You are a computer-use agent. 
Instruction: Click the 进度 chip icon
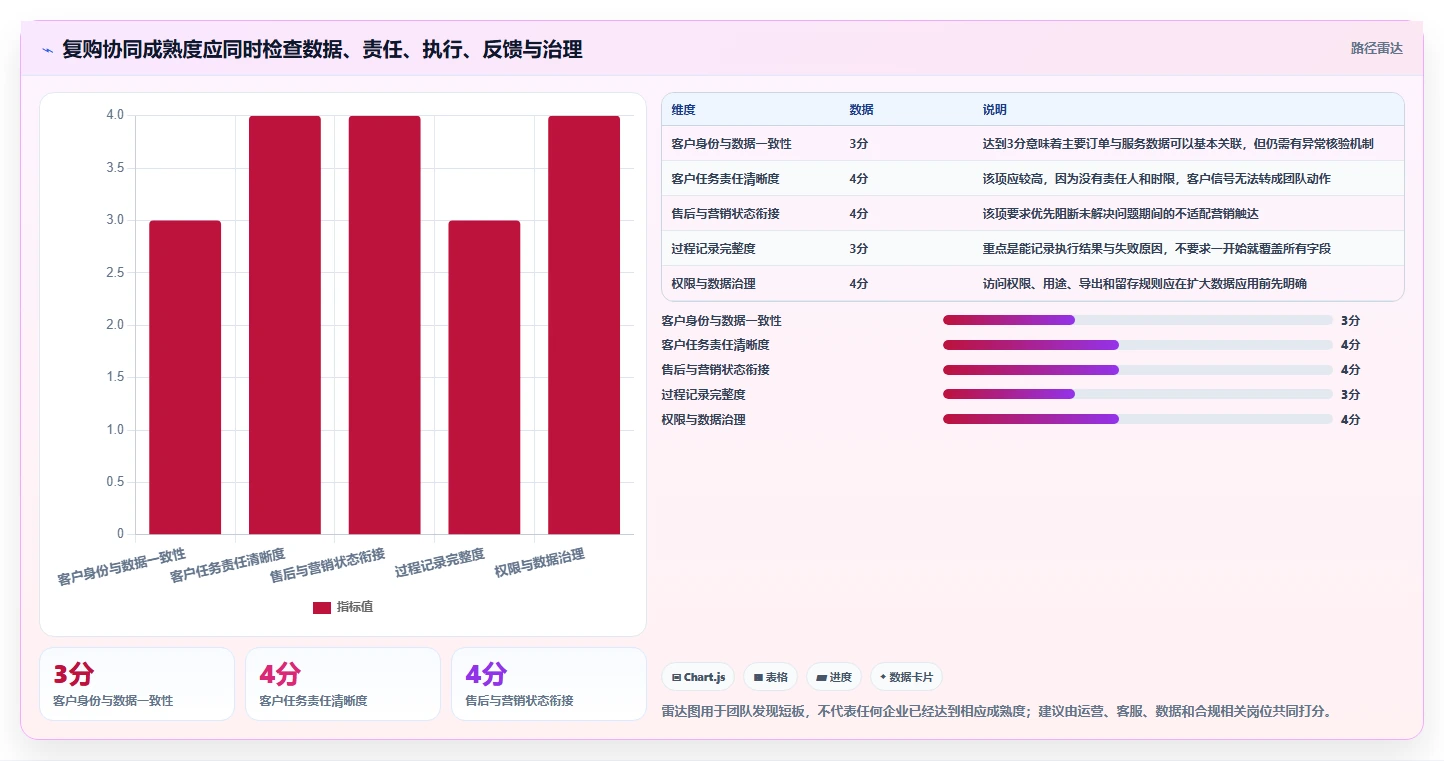(821, 677)
